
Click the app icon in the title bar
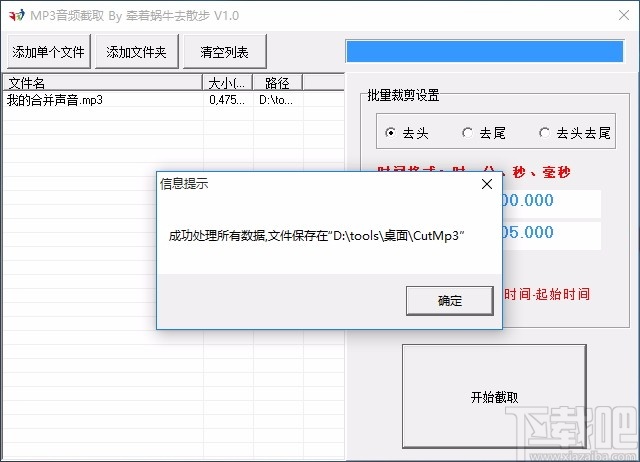click(x=16, y=16)
